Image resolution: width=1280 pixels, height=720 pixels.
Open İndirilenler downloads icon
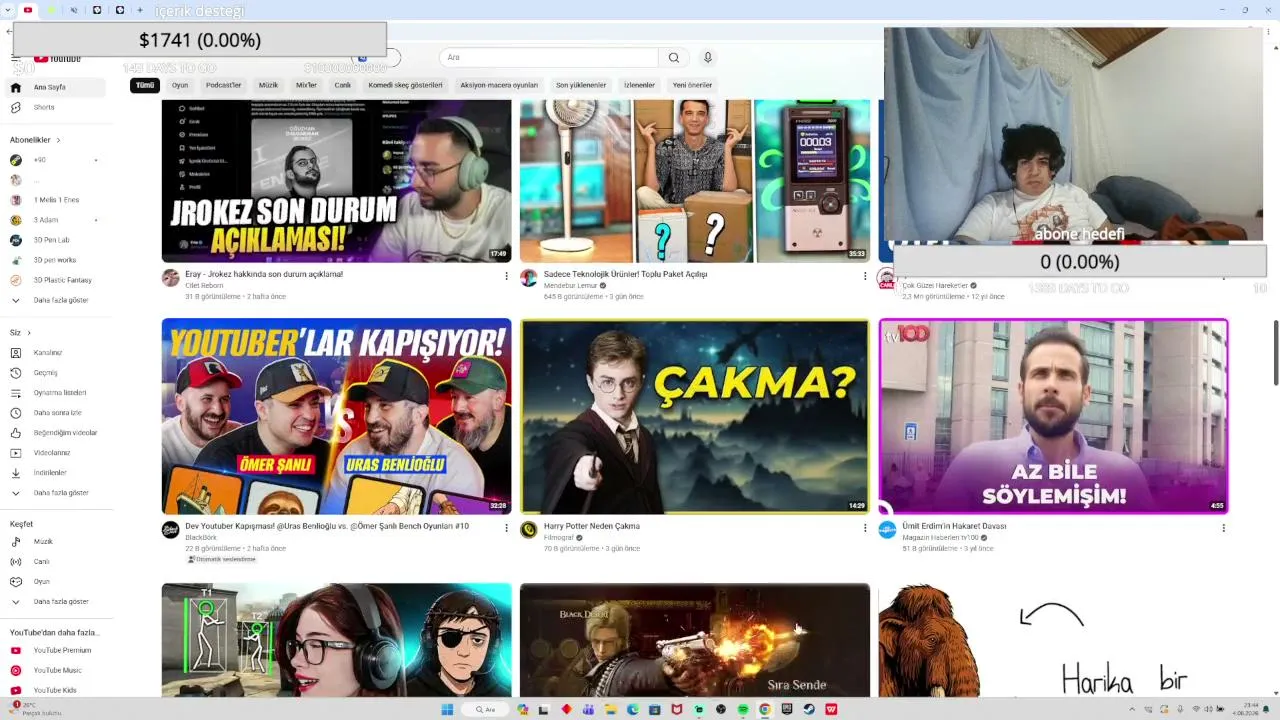15,473
